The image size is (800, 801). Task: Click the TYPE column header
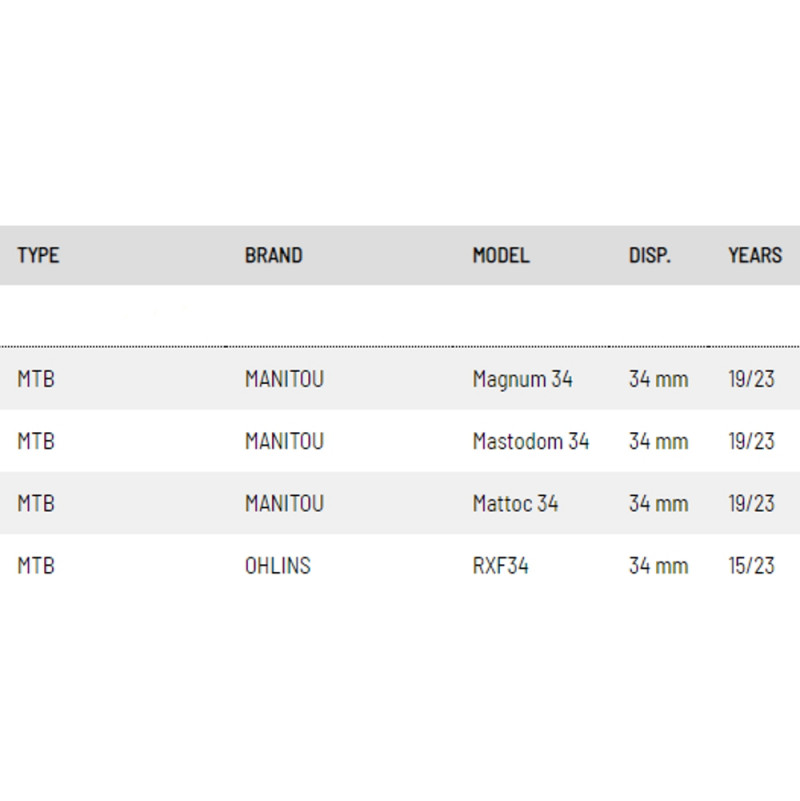pyautogui.click(x=38, y=255)
